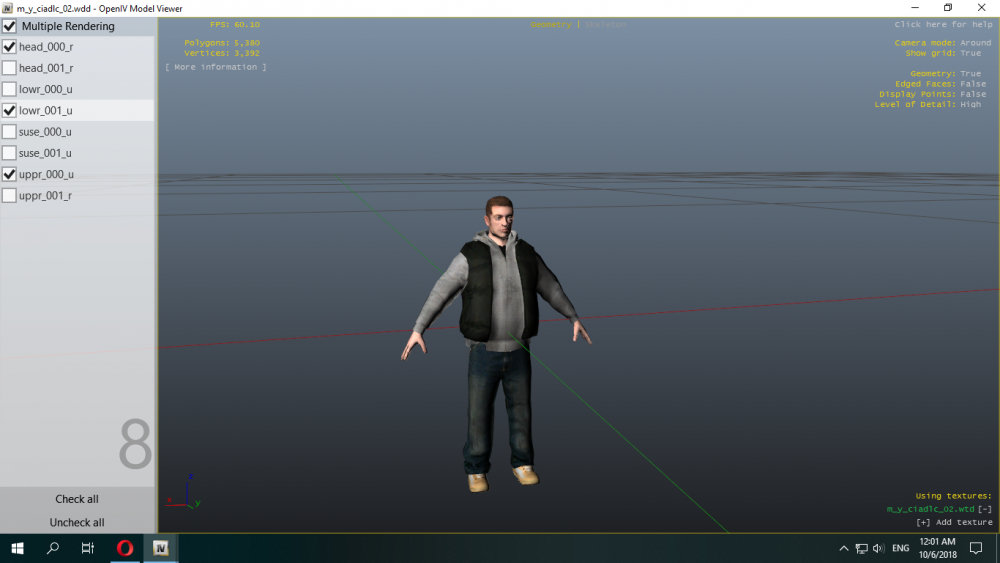Screen dimensions: 1000x563
Task: Click the Add texture link
Action: (x=954, y=522)
